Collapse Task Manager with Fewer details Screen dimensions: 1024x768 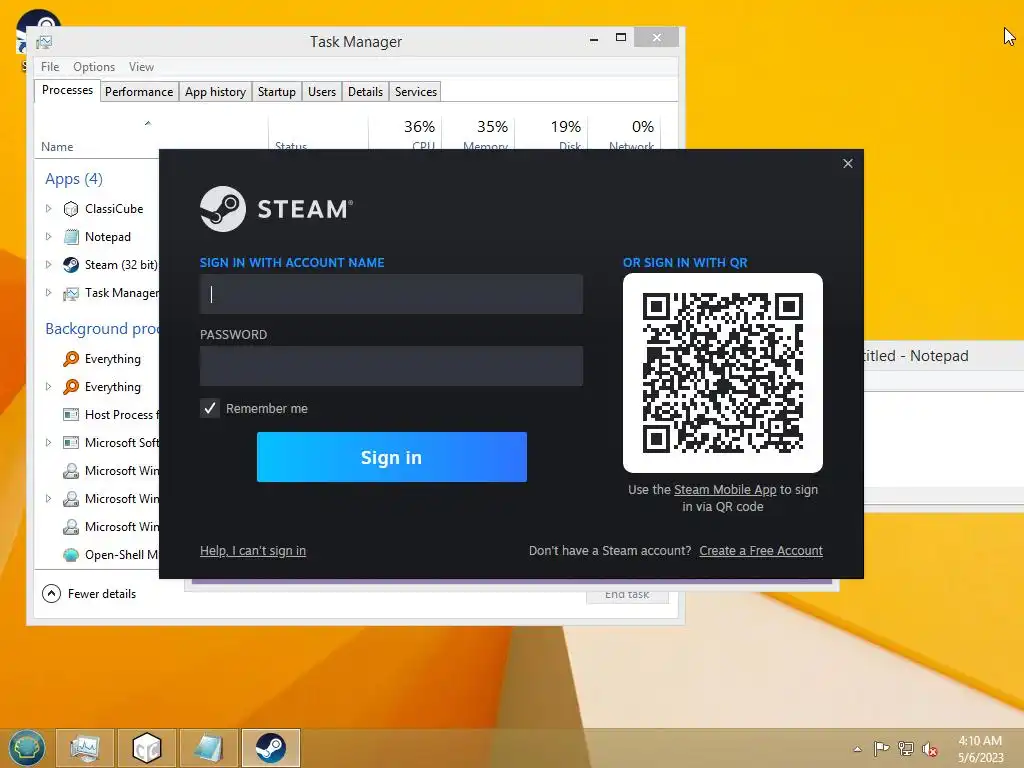[x=89, y=594]
